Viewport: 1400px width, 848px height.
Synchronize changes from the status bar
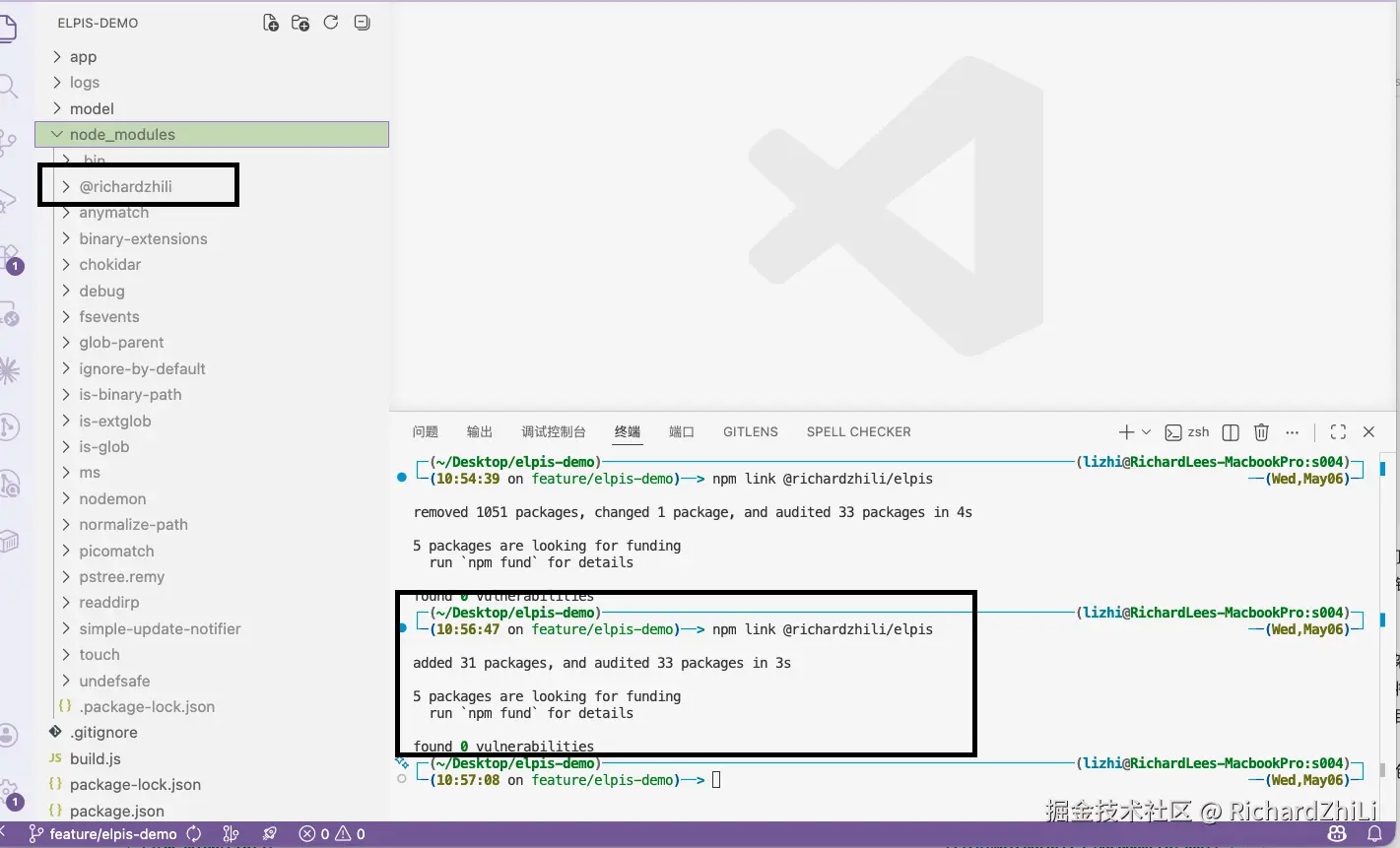(194, 834)
